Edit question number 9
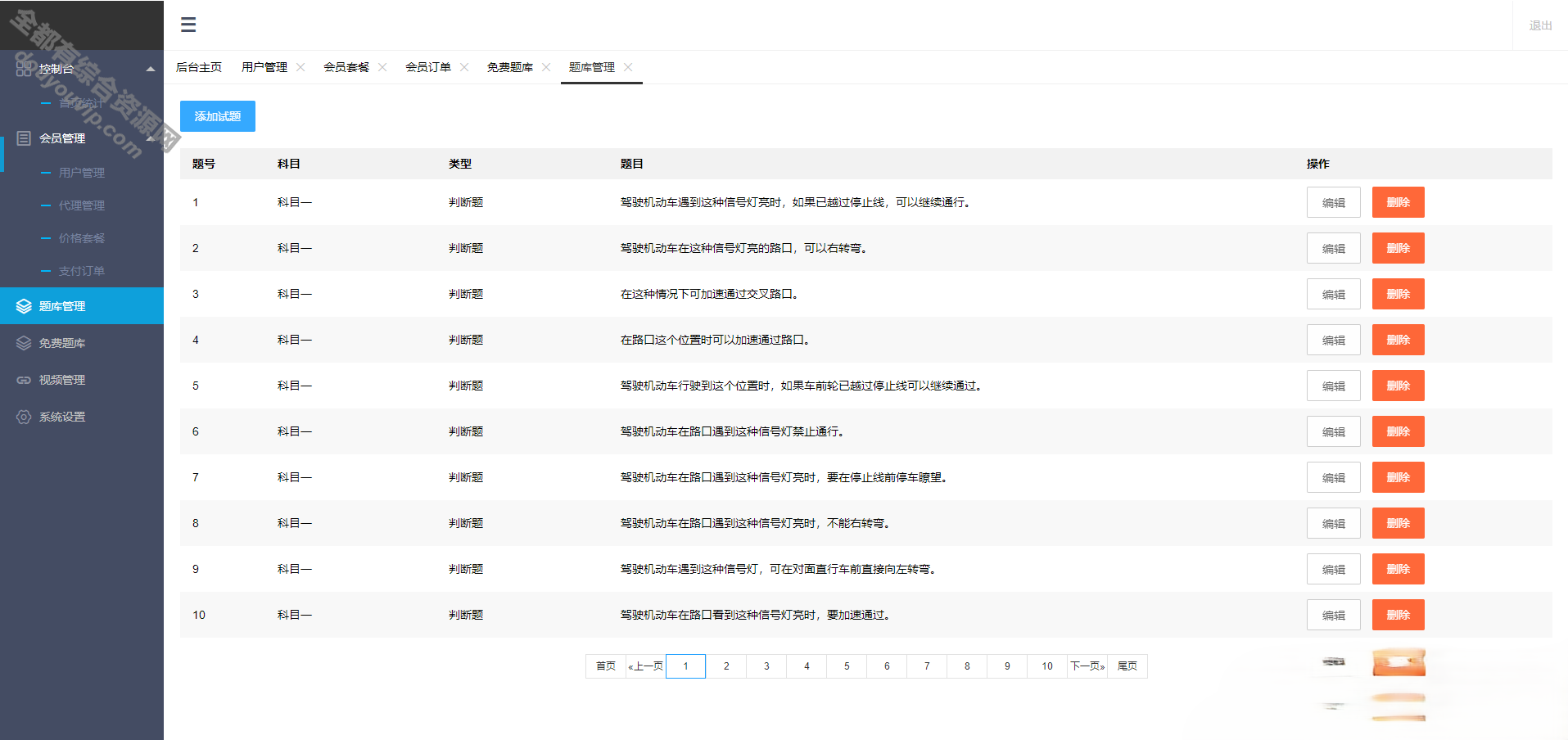 pyautogui.click(x=1333, y=569)
